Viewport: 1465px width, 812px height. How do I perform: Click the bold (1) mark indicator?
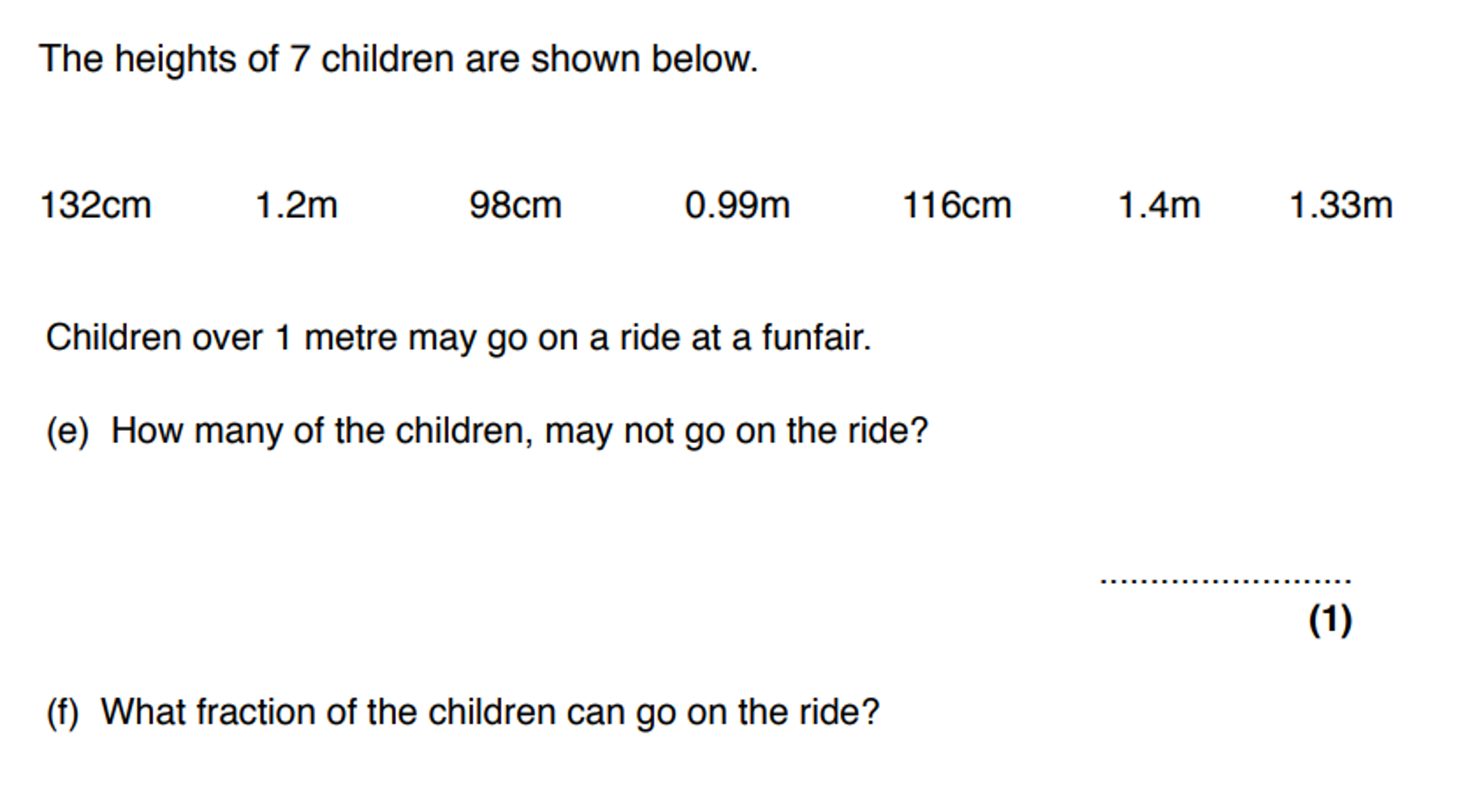click(1330, 620)
